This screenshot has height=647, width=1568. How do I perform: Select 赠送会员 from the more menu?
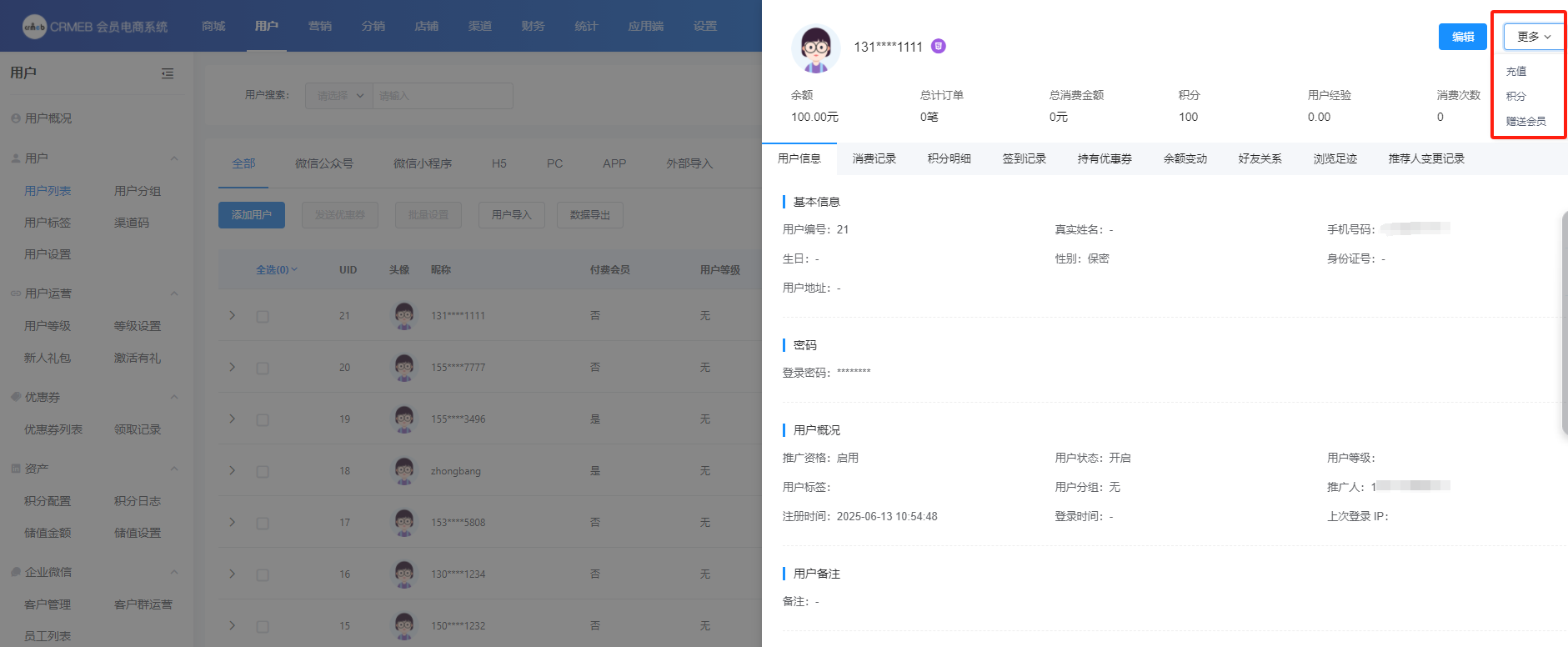tap(1525, 122)
